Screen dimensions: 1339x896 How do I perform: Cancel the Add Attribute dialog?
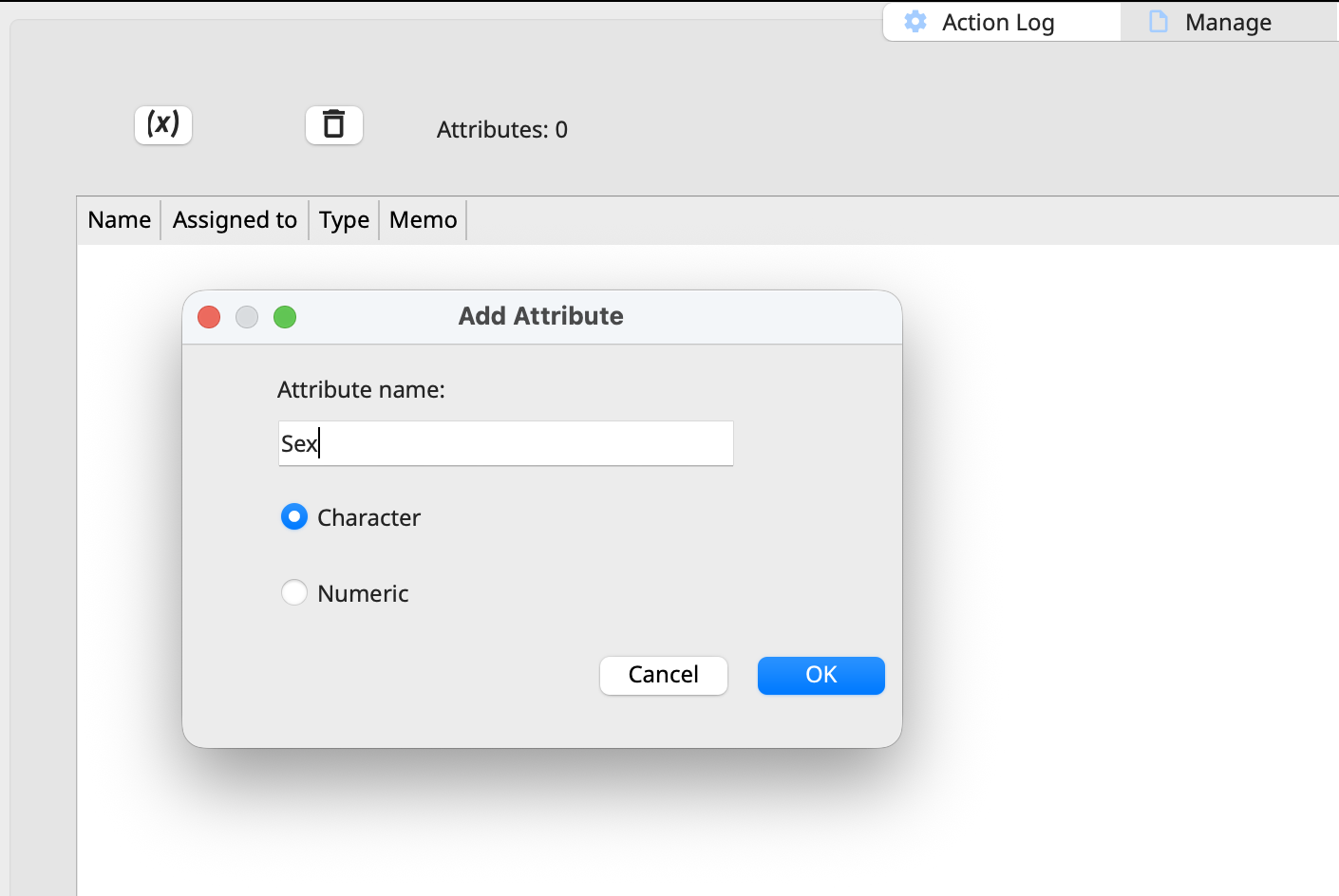[664, 675]
